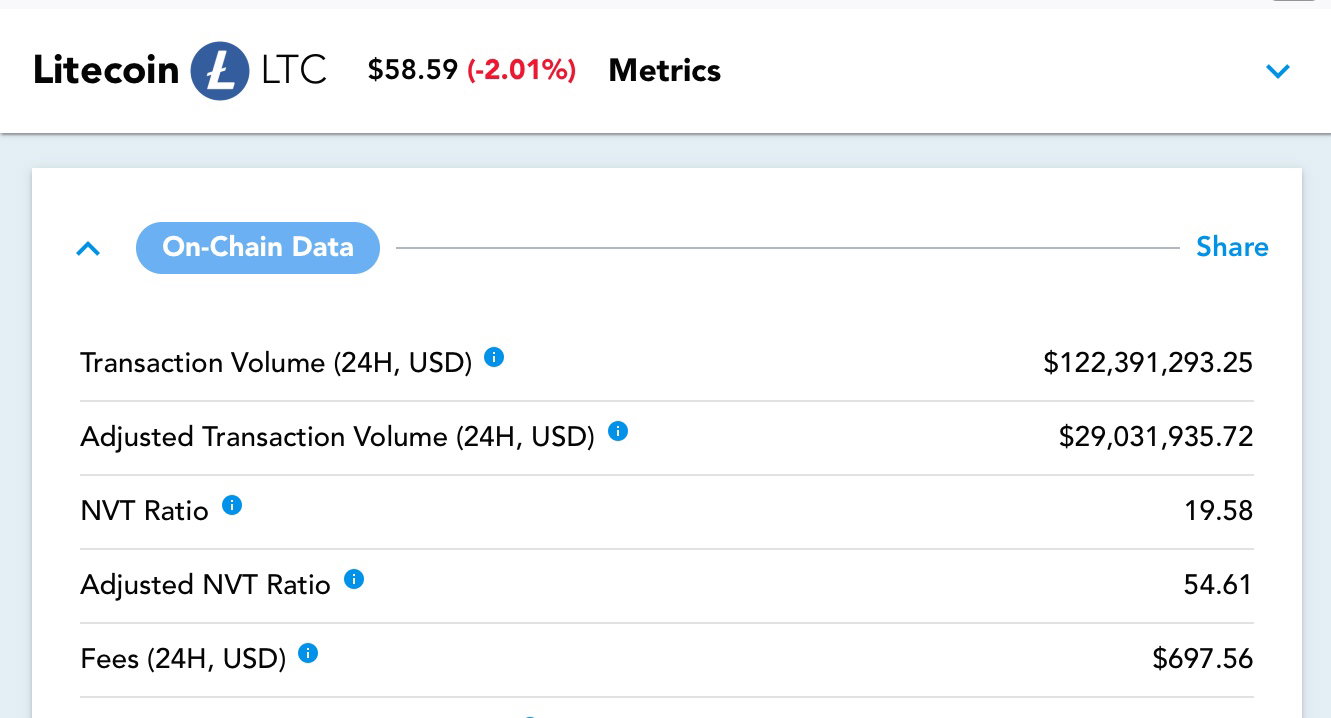The image size is (1331, 718).
Task: Click the Adjusted NVT Ratio info icon
Action: click(354, 579)
